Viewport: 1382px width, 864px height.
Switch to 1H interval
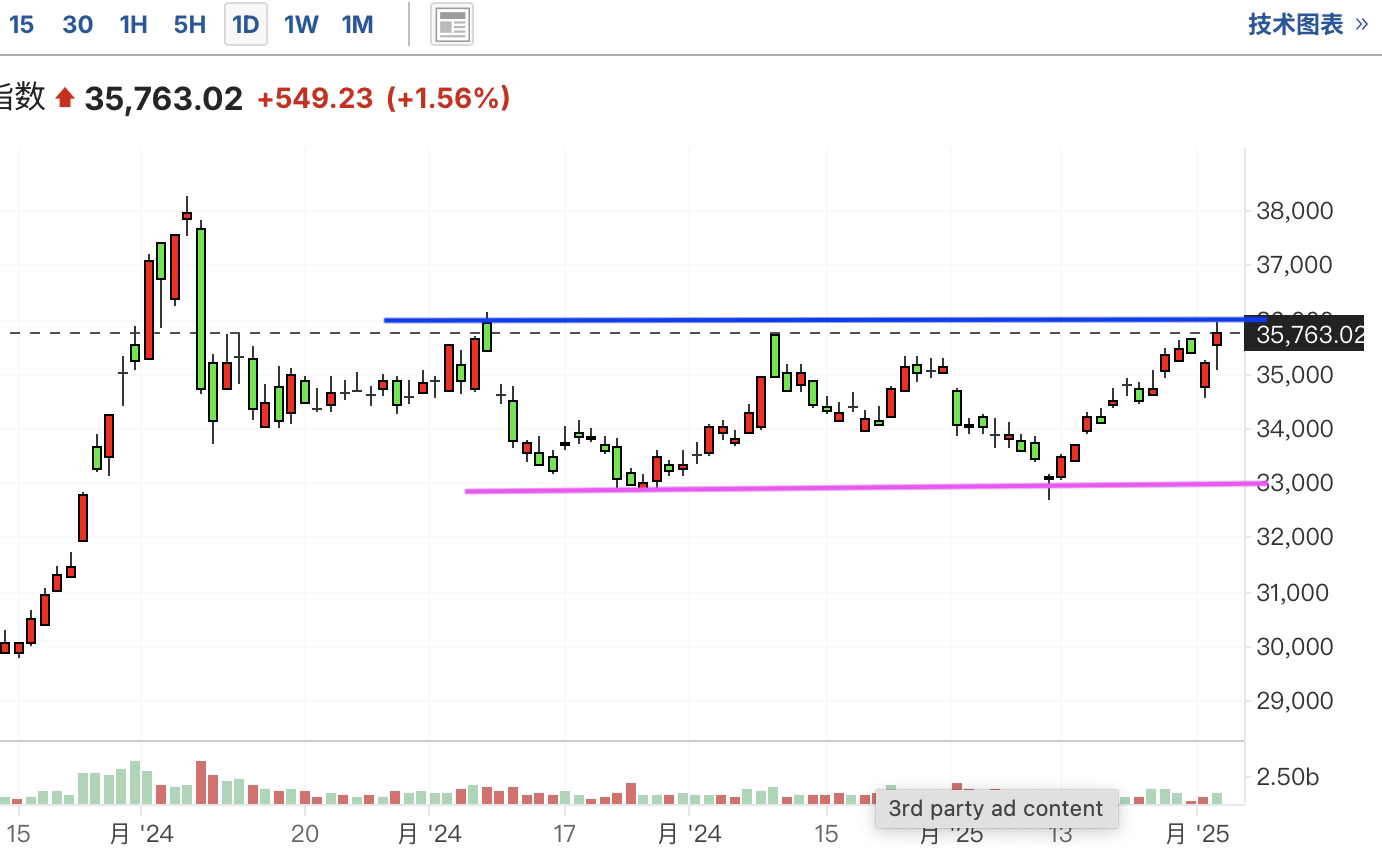click(x=133, y=24)
